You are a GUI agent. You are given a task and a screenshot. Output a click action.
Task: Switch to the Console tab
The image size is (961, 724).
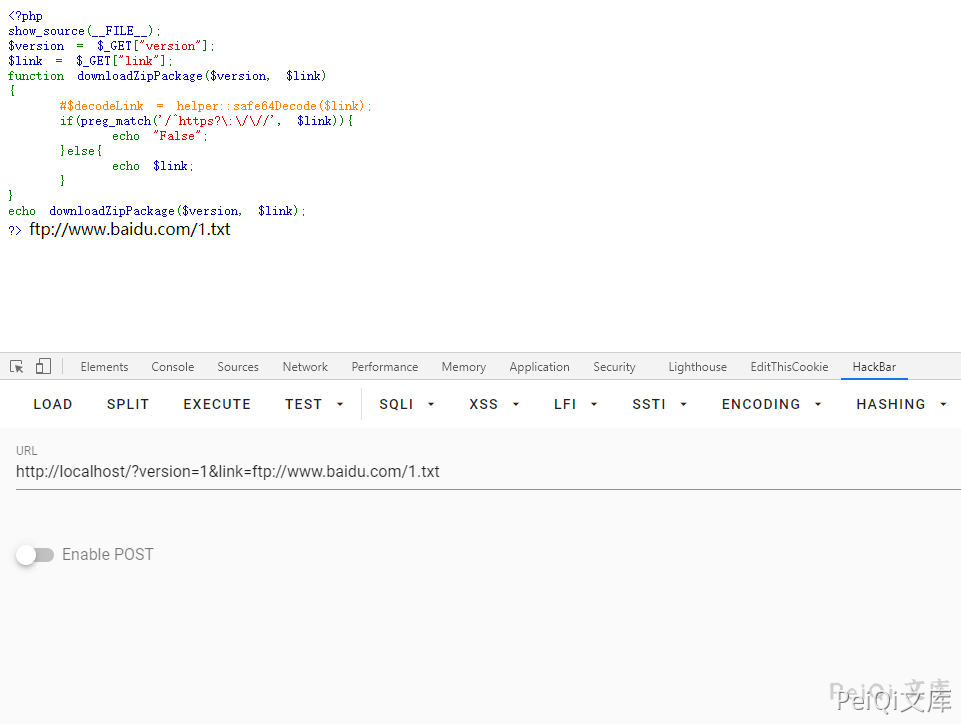tap(173, 367)
